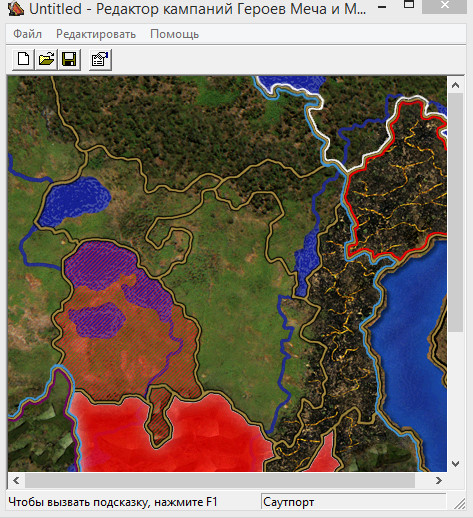
Task: Click the horizontal scrollbar left arrow
Action: click(16, 480)
